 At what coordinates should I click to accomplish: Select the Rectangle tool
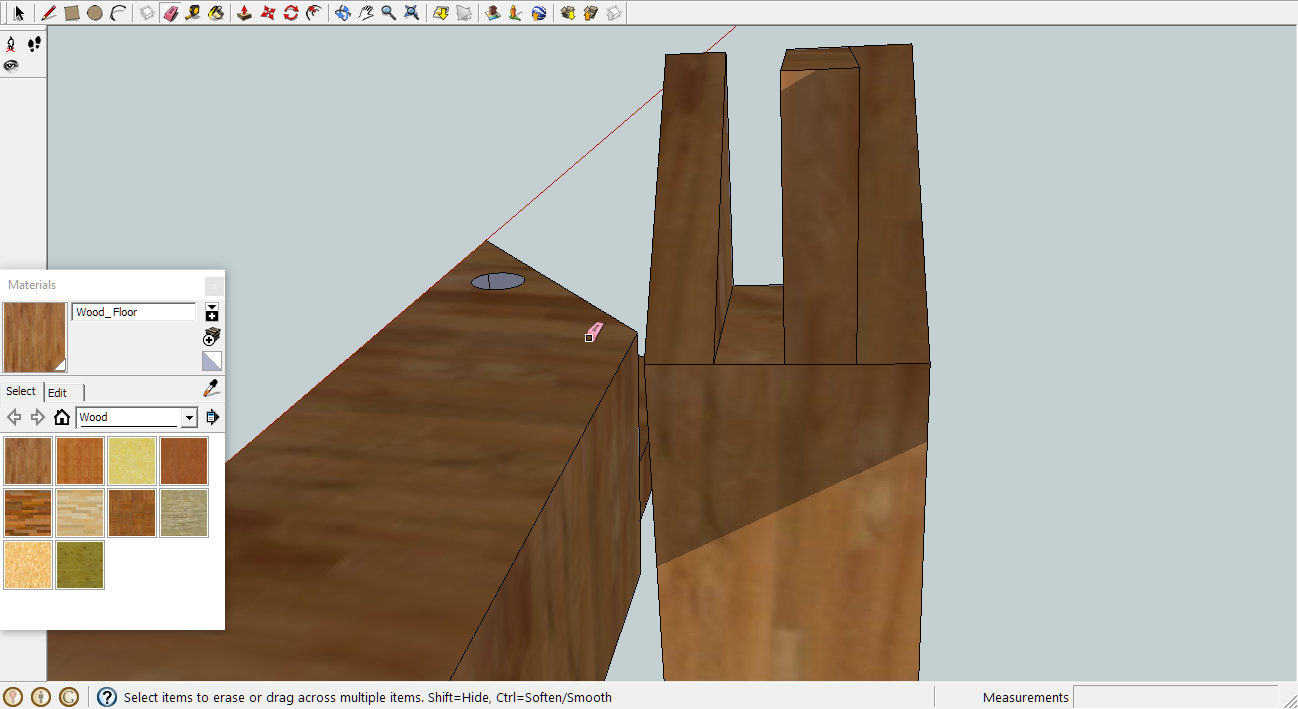71,13
